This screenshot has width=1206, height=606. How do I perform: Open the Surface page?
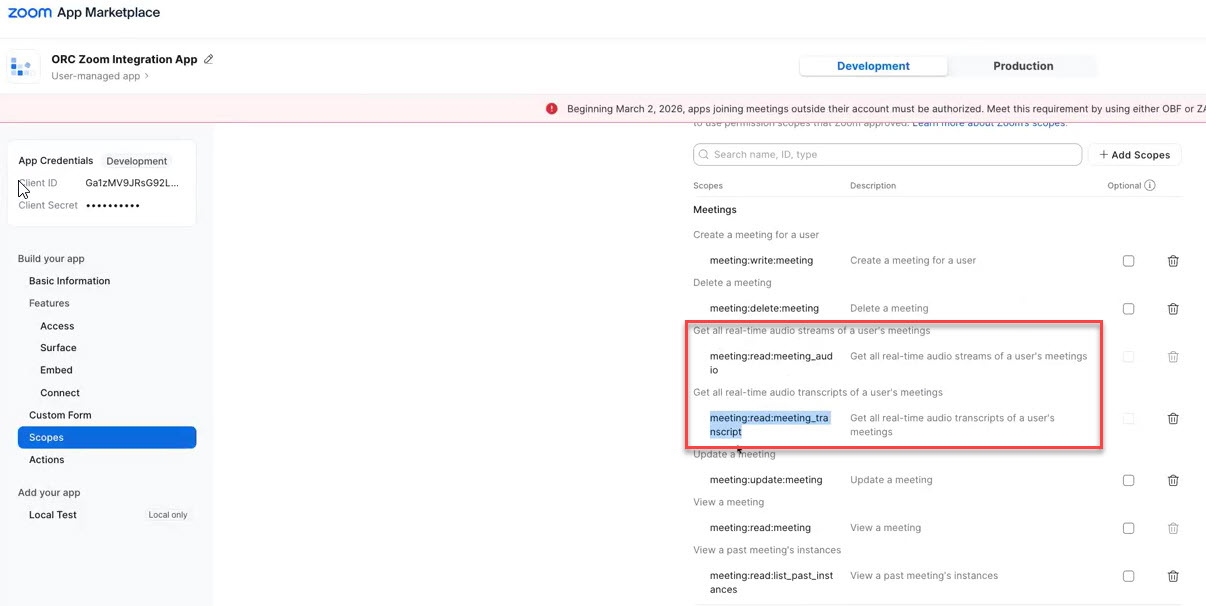coord(58,348)
